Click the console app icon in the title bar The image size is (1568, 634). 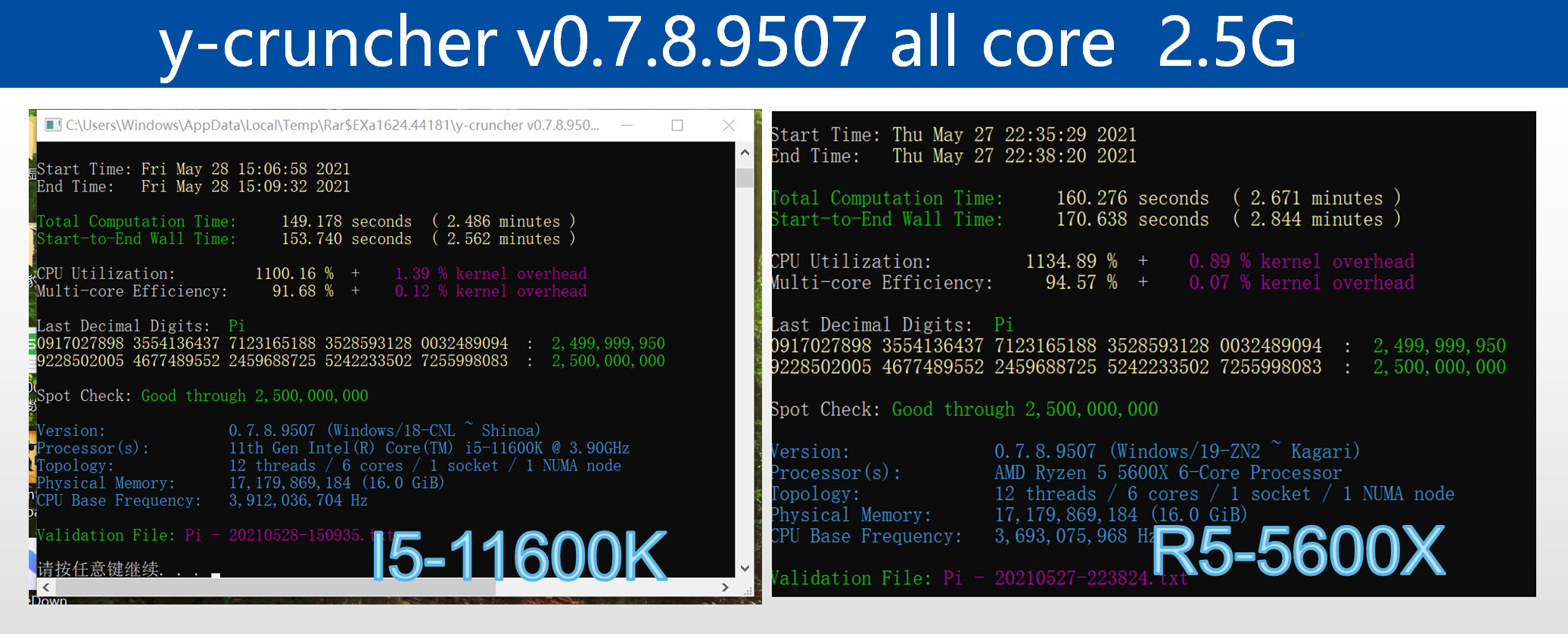coord(53,125)
